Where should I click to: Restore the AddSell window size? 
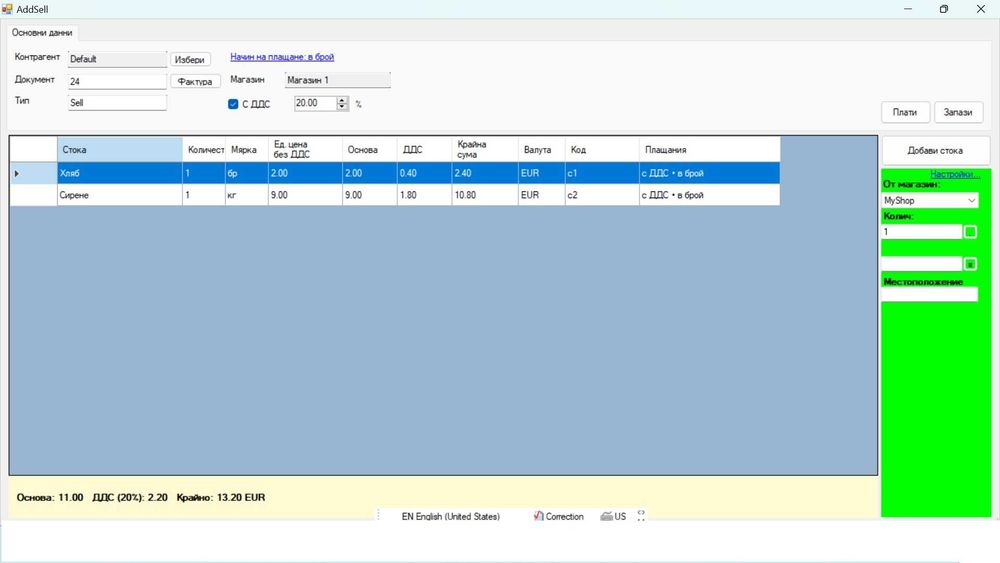coord(944,9)
